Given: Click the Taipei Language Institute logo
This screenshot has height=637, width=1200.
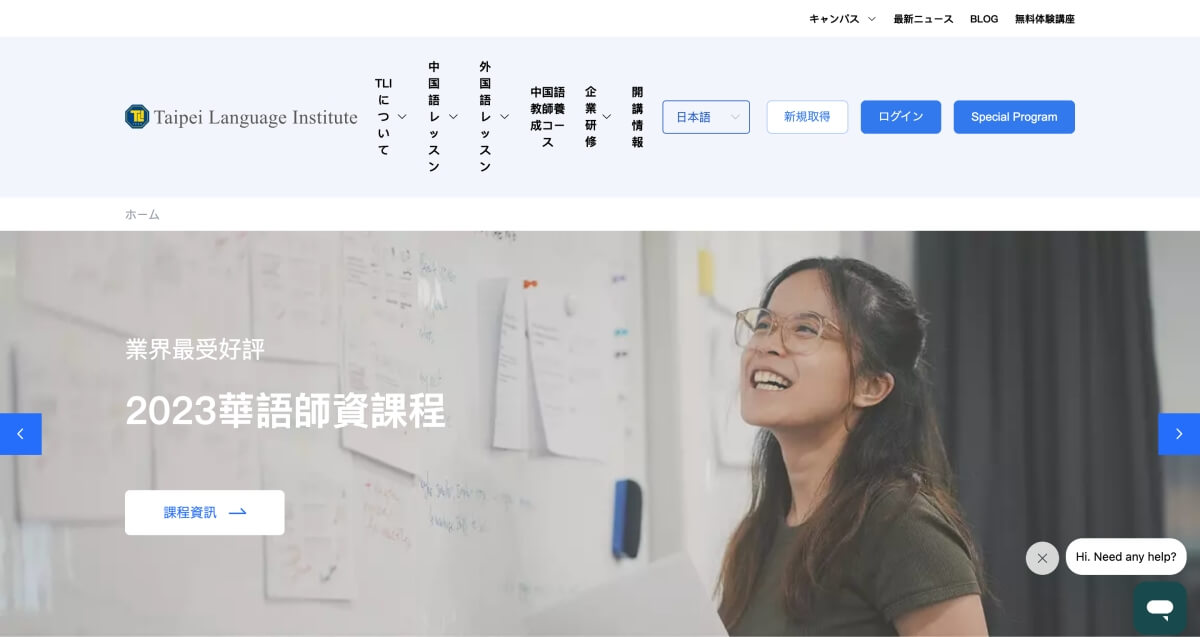Looking at the screenshot, I should [241, 117].
